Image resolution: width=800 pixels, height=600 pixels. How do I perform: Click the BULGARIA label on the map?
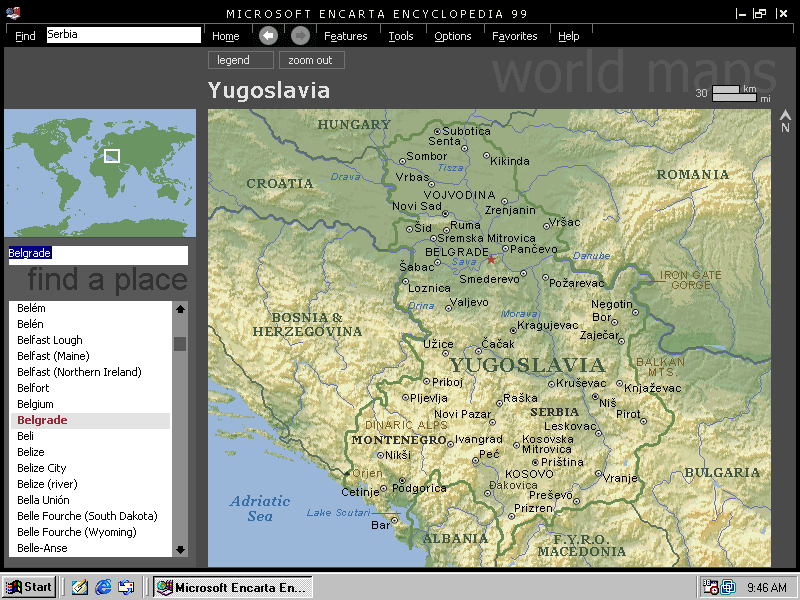722,472
